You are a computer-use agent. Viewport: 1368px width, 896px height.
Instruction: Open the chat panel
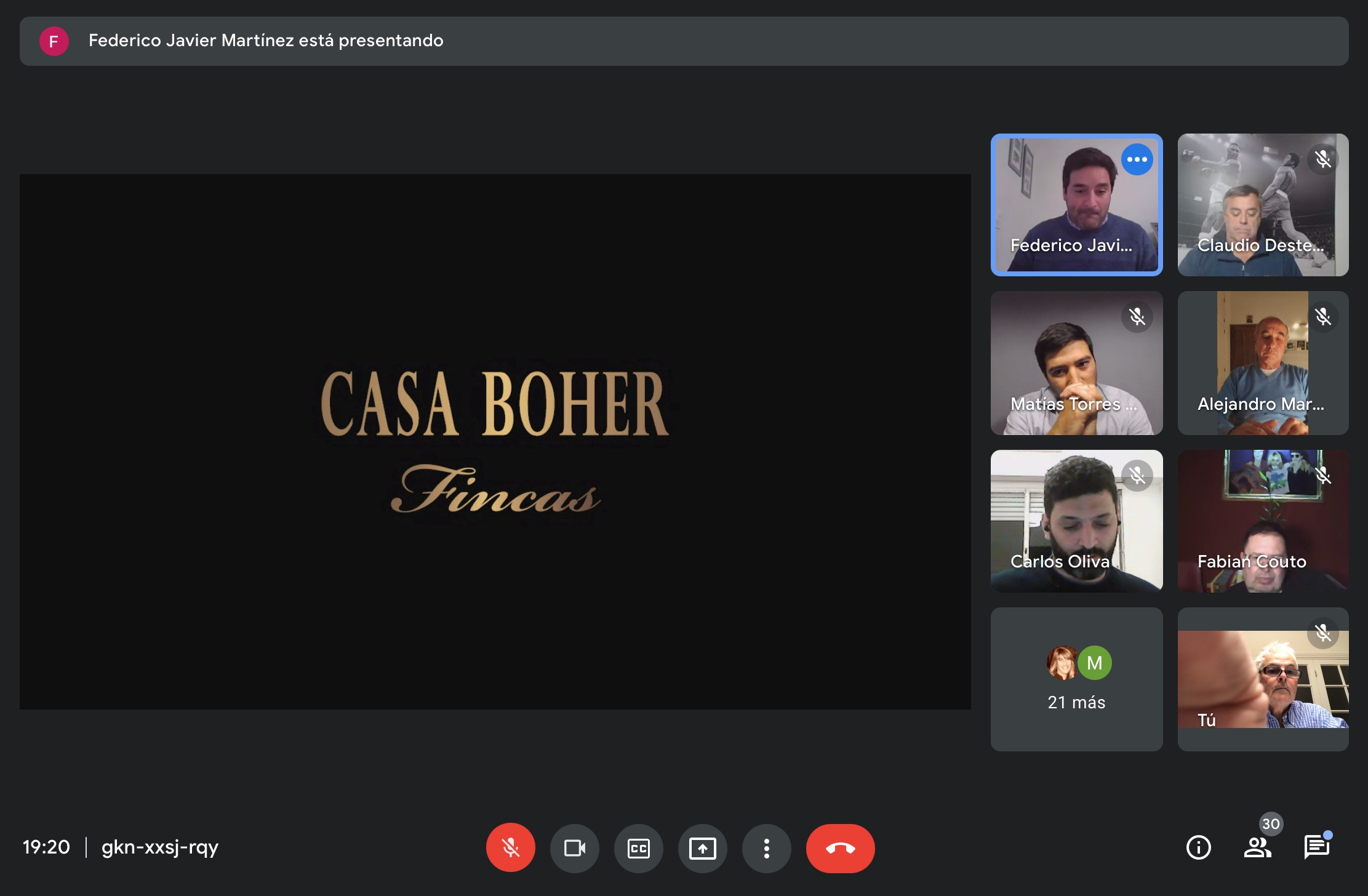(1316, 847)
